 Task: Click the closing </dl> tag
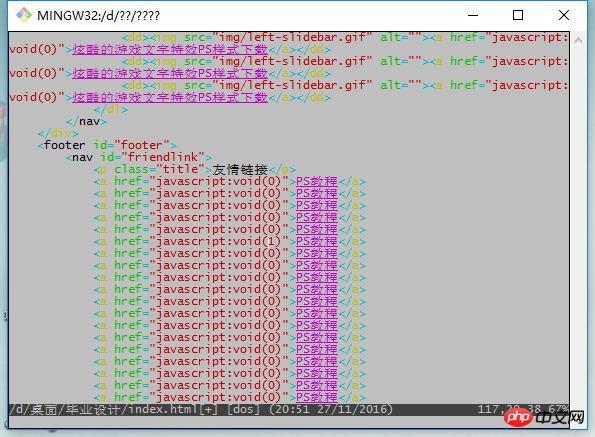click(111, 109)
